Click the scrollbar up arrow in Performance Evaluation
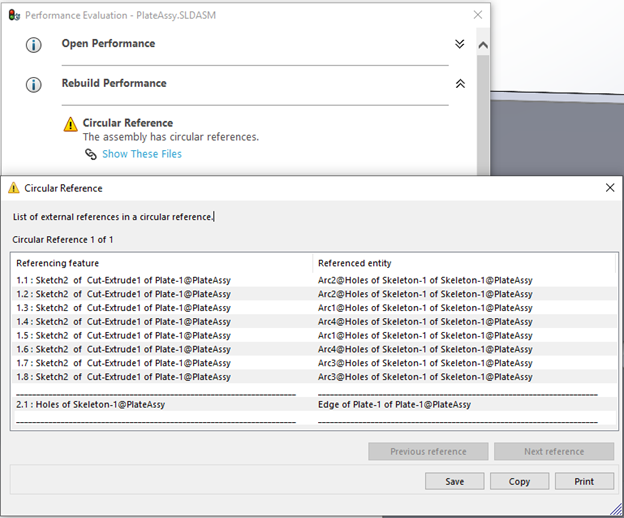Image resolution: width=624 pixels, height=518 pixels. [x=484, y=45]
